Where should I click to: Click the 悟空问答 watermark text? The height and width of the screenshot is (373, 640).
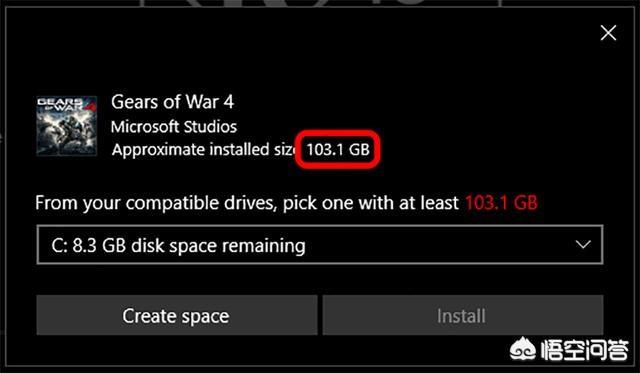click(585, 351)
